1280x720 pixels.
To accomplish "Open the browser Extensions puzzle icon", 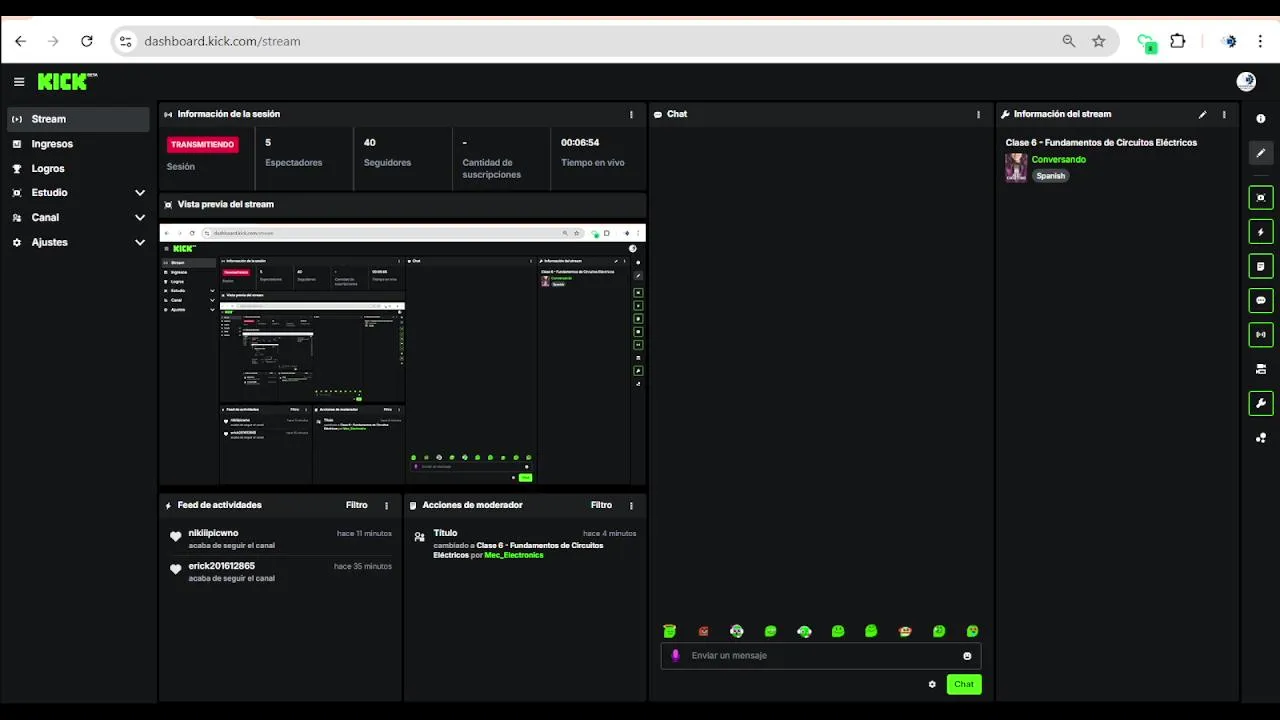I will (x=1178, y=41).
